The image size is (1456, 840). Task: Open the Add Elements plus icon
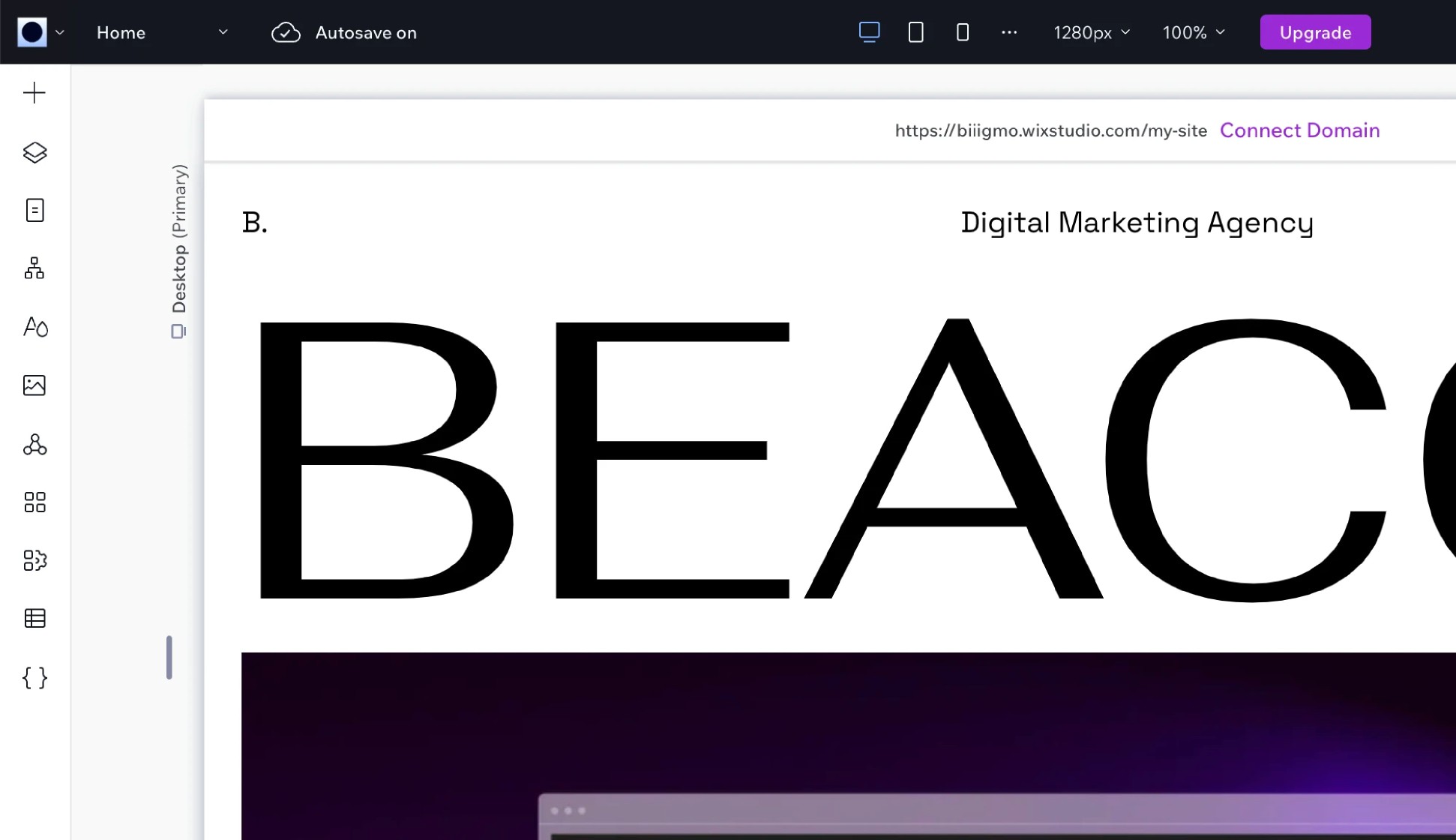[34, 93]
